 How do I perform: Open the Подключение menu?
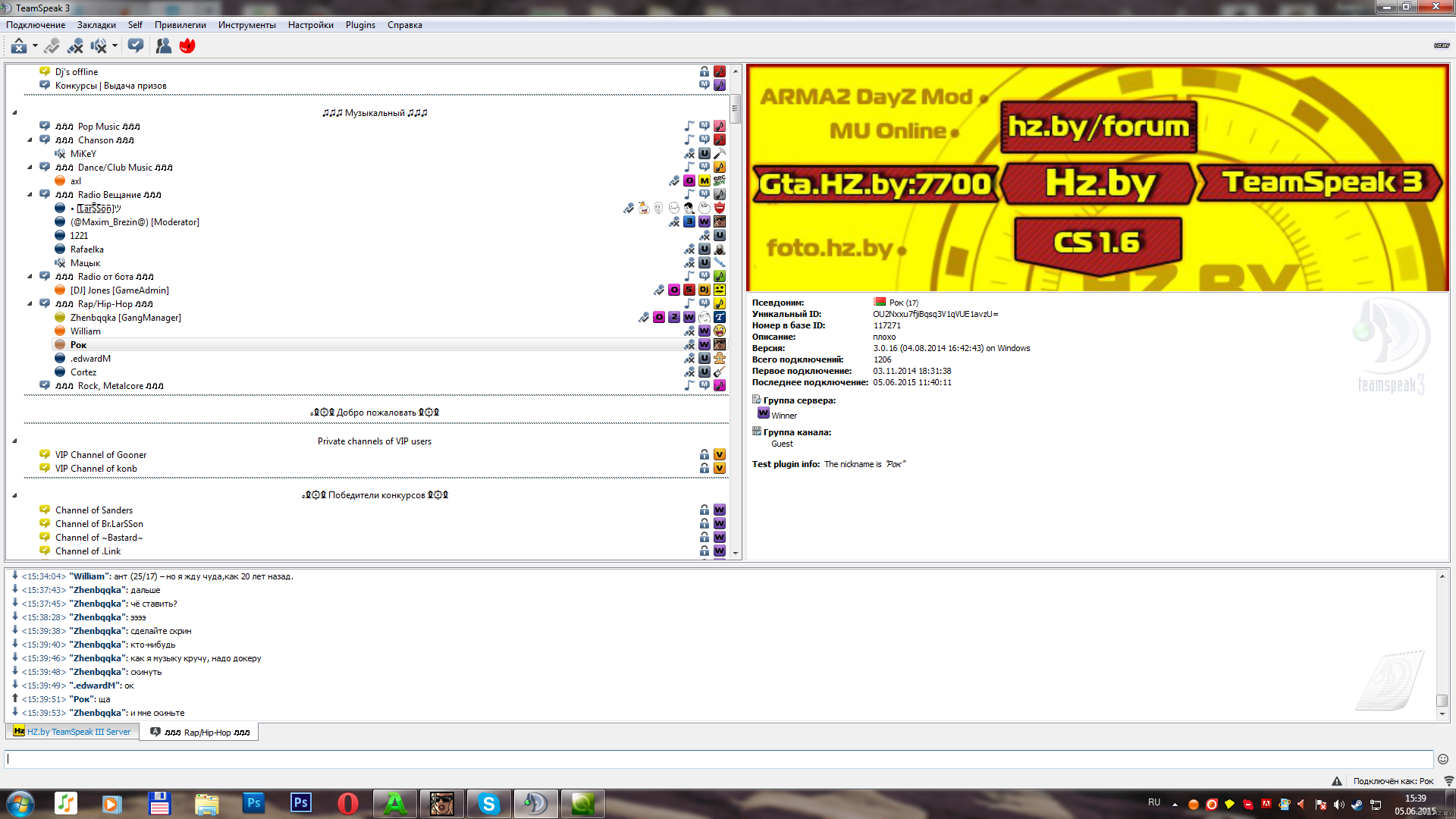[x=36, y=25]
